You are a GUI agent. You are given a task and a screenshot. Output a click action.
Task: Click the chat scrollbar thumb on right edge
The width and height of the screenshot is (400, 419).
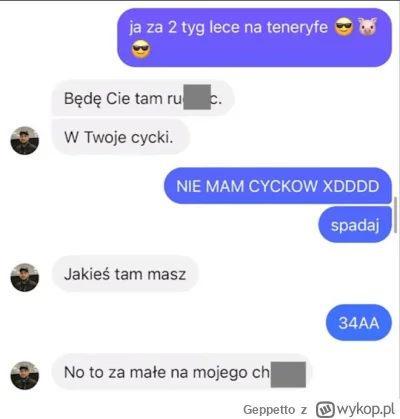pyautogui.click(x=396, y=214)
